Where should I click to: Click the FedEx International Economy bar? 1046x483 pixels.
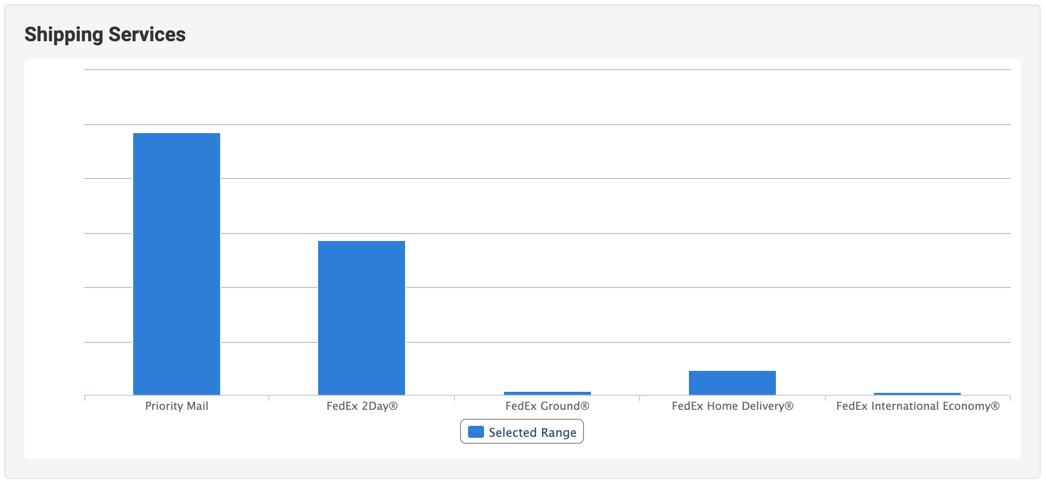tap(917, 394)
